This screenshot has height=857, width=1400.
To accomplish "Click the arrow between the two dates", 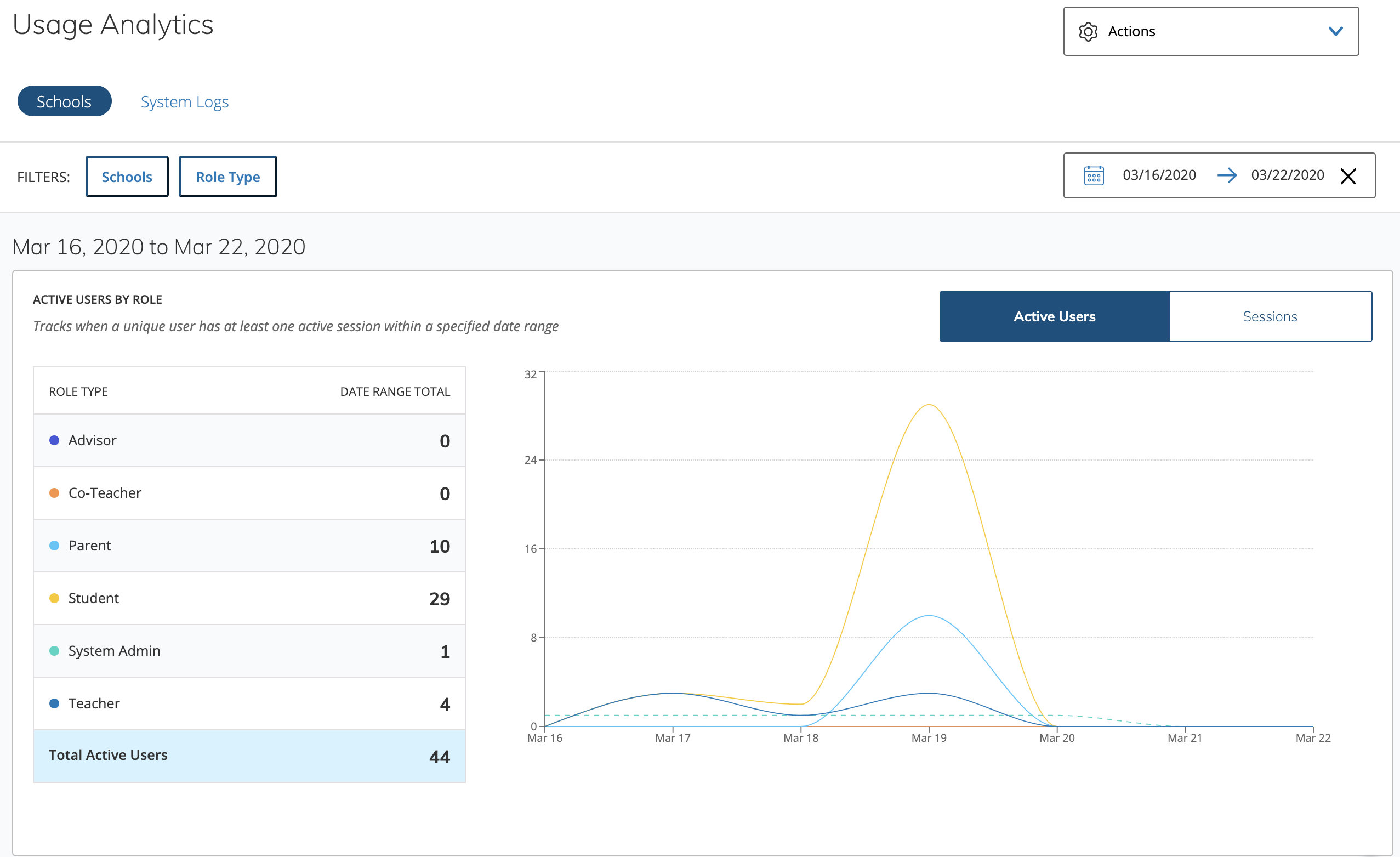I will (x=1227, y=175).
